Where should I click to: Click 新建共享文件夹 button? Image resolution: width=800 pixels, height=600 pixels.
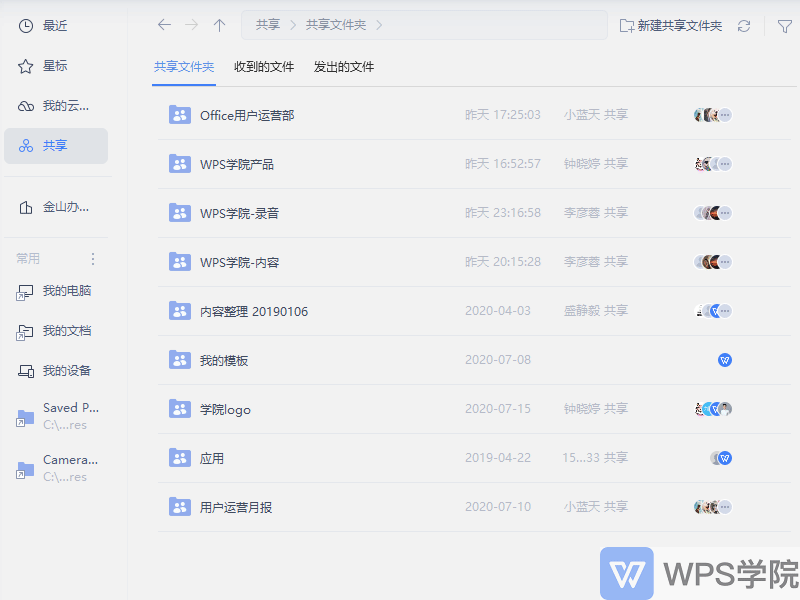(670, 26)
